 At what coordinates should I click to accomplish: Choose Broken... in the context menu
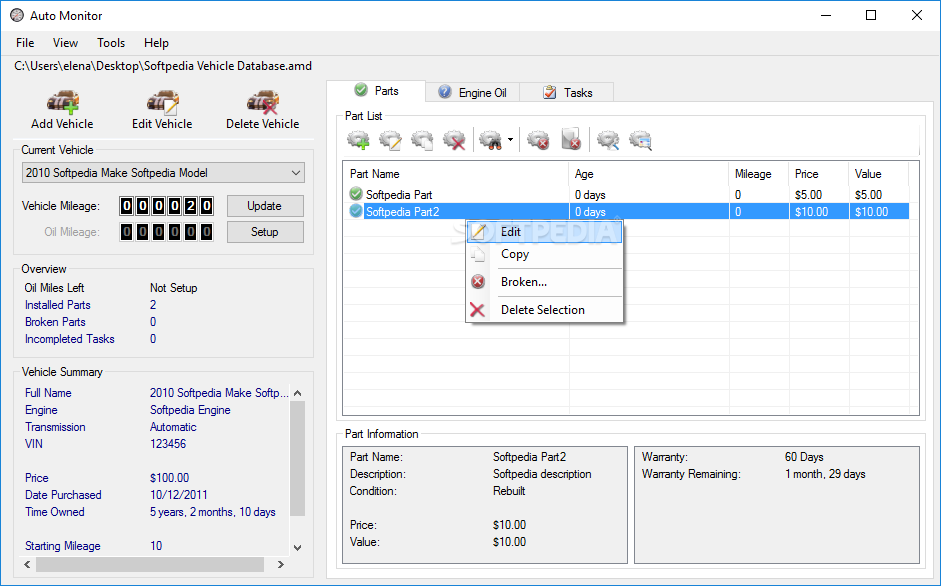pyautogui.click(x=544, y=282)
